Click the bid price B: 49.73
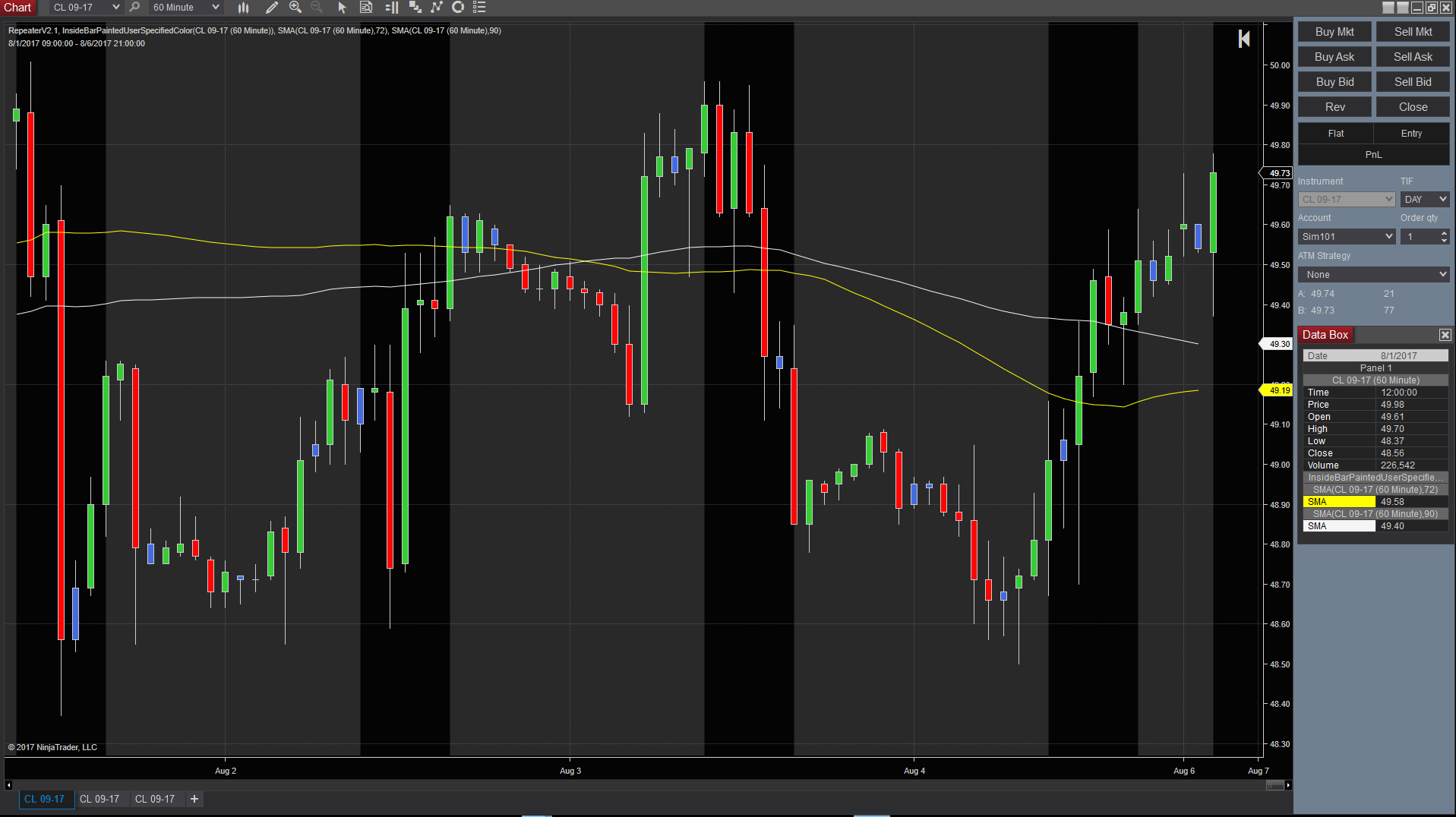The height and width of the screenshot is (817, 1456). point(1316,311)
